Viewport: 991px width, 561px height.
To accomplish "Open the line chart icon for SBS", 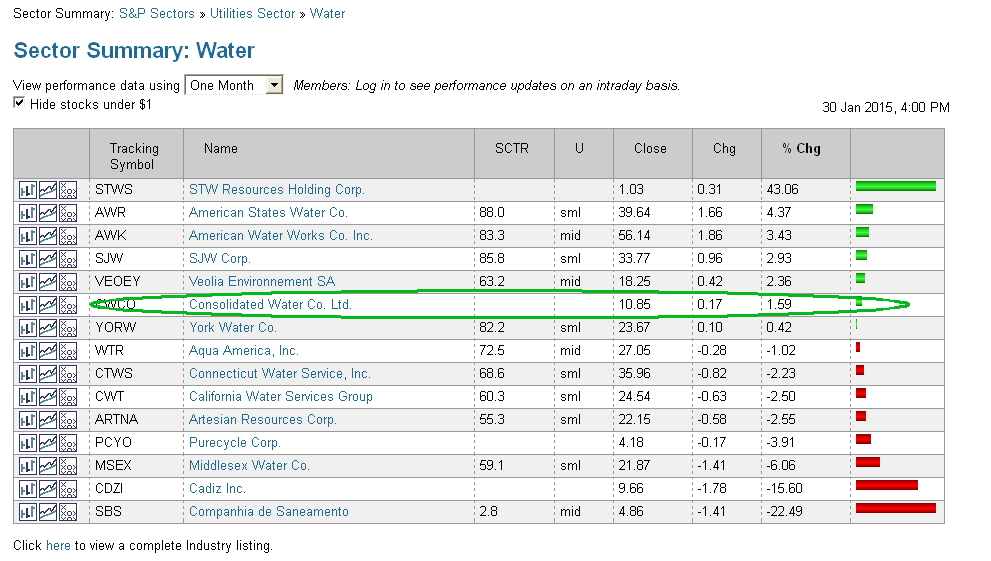I will [x=48, y=512].
